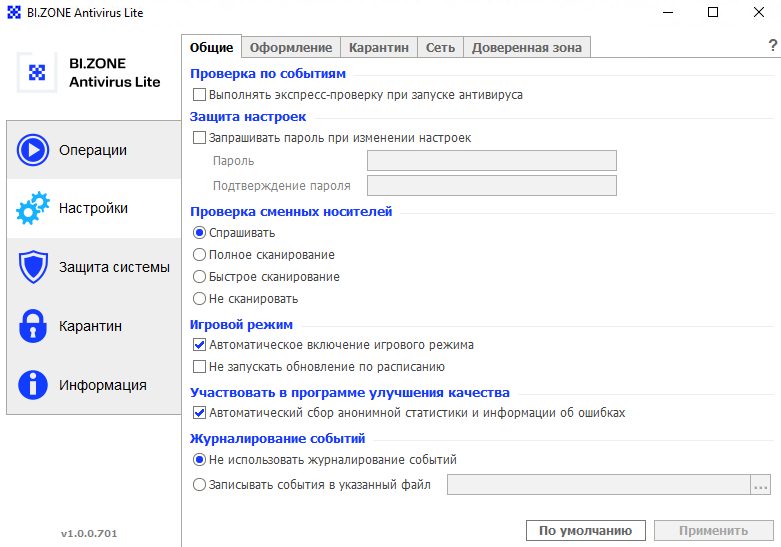Image resolution: width=781 pixels, height=547 pixels.
Task: Click the BI.ZONE logo in sidebar
Action: pyautogui.click(x=37, y=73)
